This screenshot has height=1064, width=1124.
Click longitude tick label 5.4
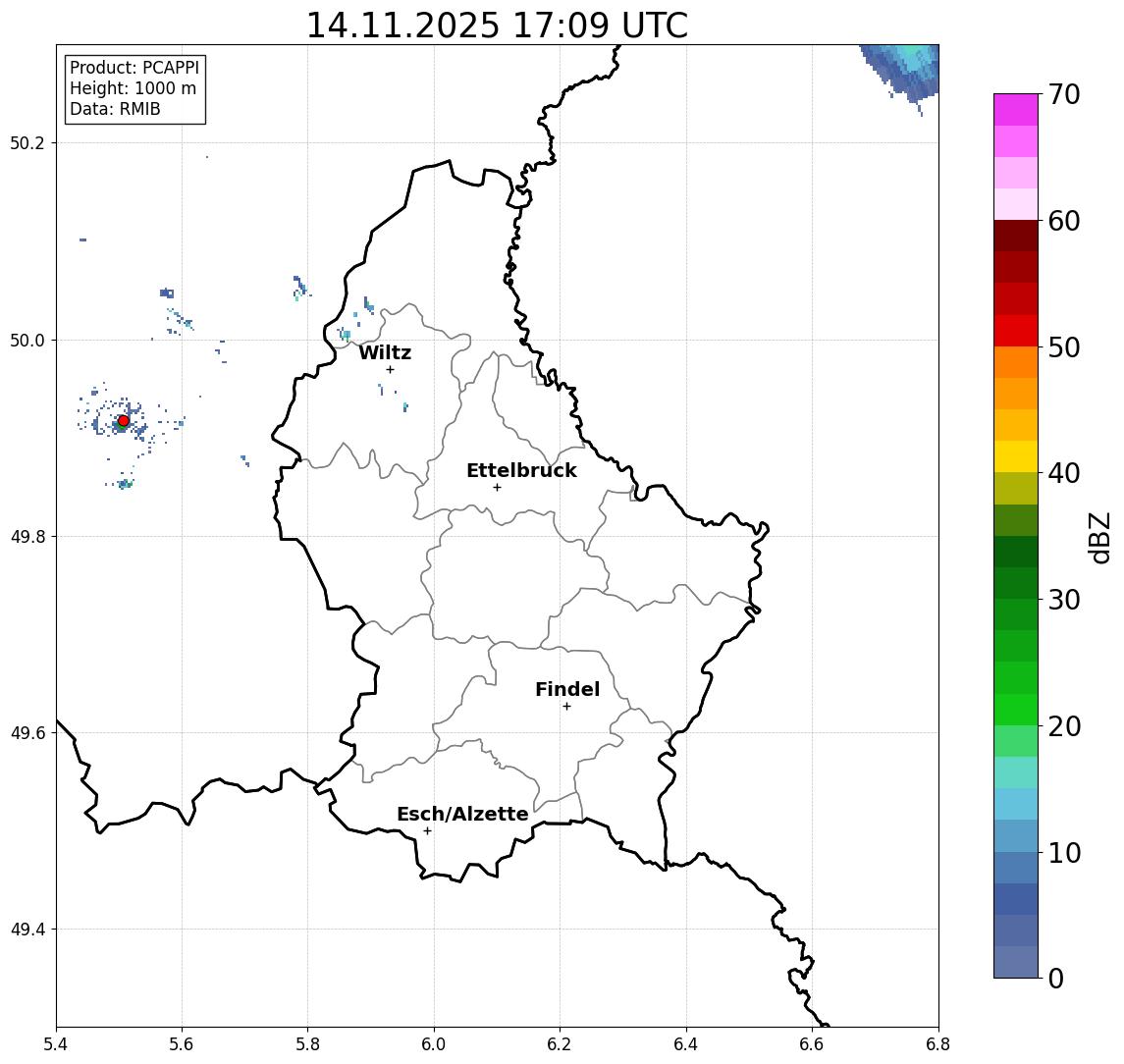pos(56,1044)
